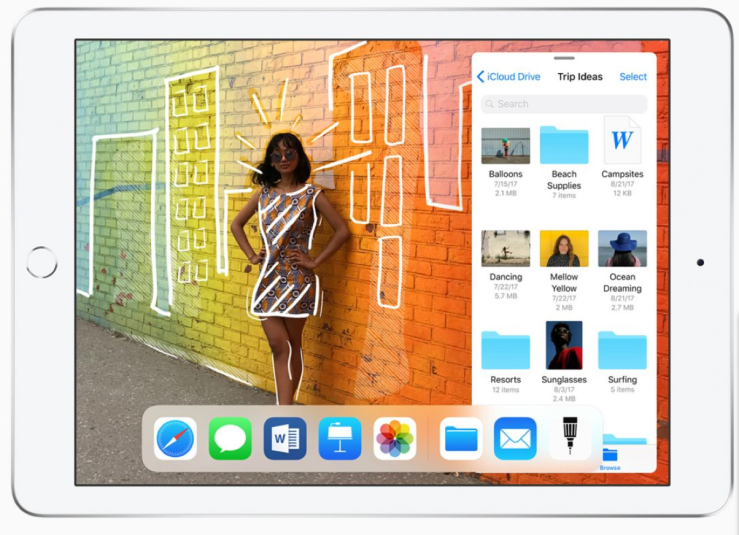Click the "Surfing" folder name
Image resolution: width=739 pixels, height=535 pixels.
(622, 379)
